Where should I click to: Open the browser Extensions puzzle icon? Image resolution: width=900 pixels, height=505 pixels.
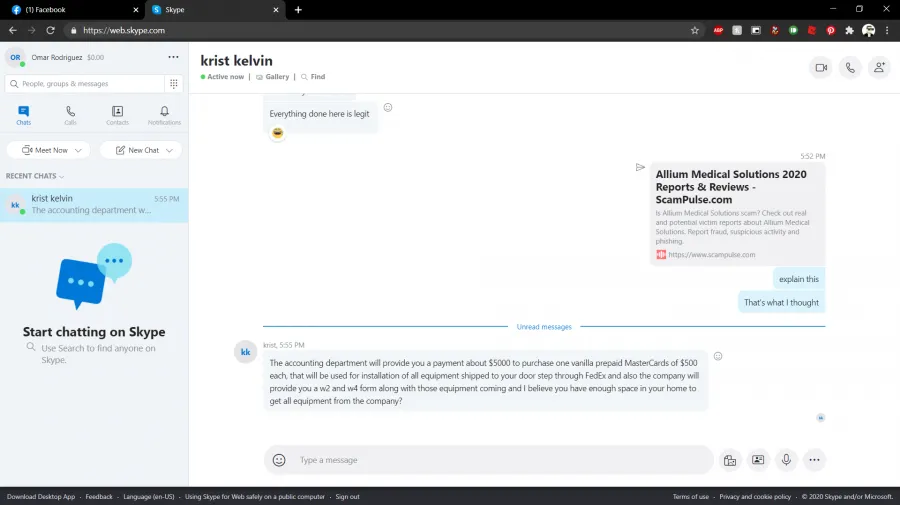(849, 30)
